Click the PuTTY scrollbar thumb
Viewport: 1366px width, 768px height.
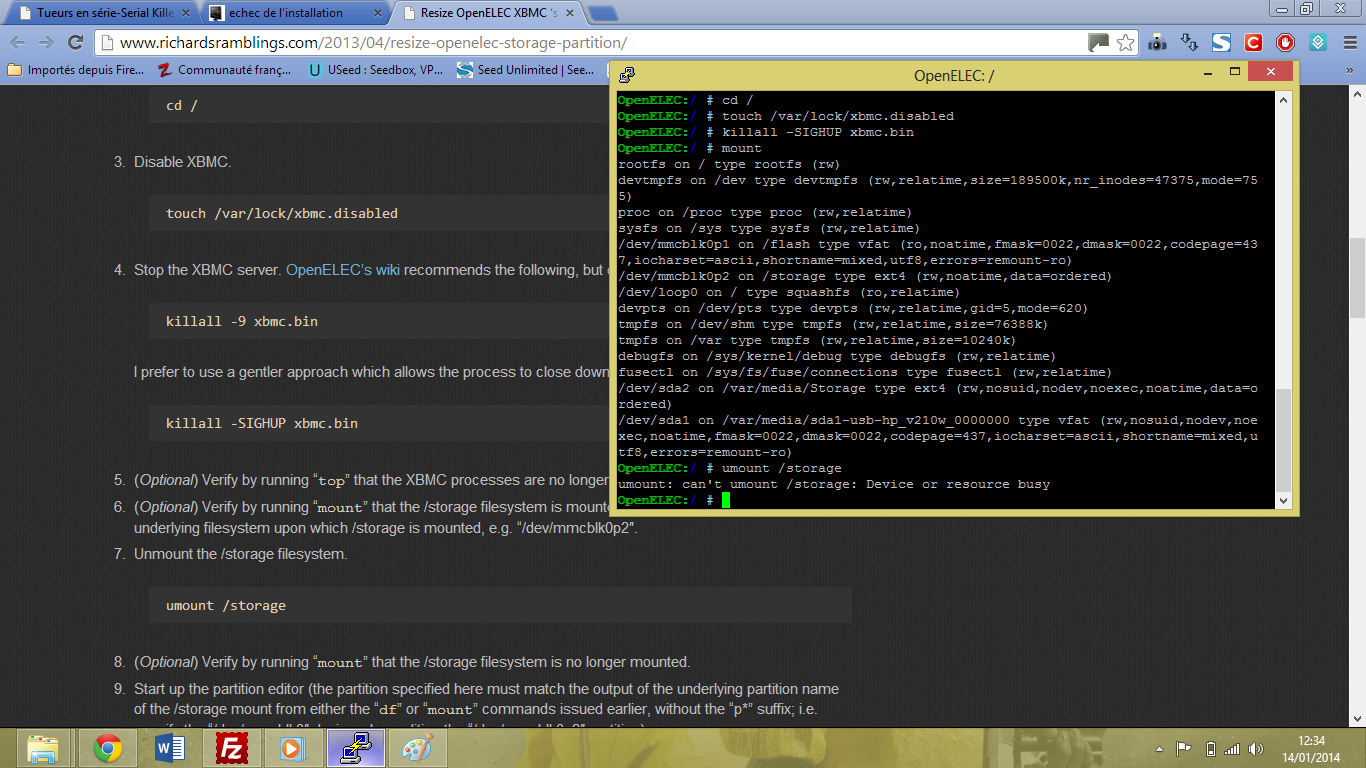pos(1284,439)
